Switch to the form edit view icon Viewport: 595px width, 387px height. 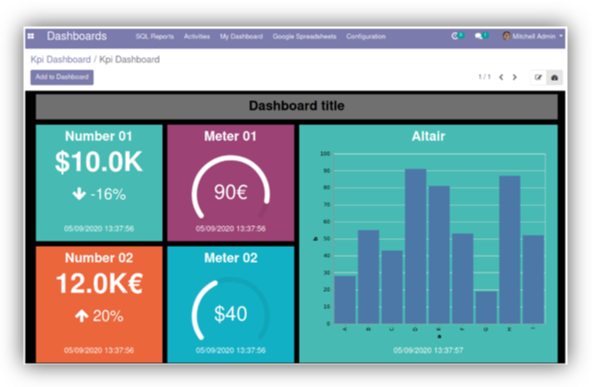coord(538,77)
